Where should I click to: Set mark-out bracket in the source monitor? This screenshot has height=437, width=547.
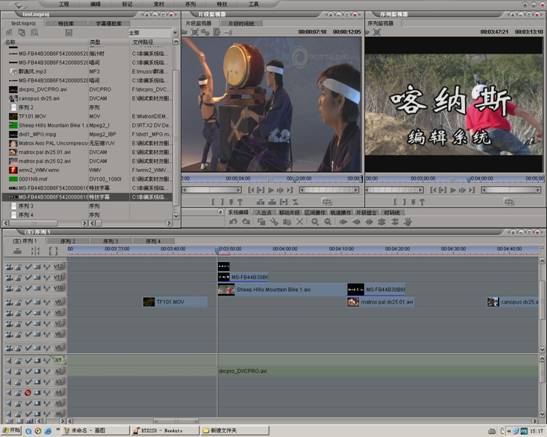click(222, 202)
